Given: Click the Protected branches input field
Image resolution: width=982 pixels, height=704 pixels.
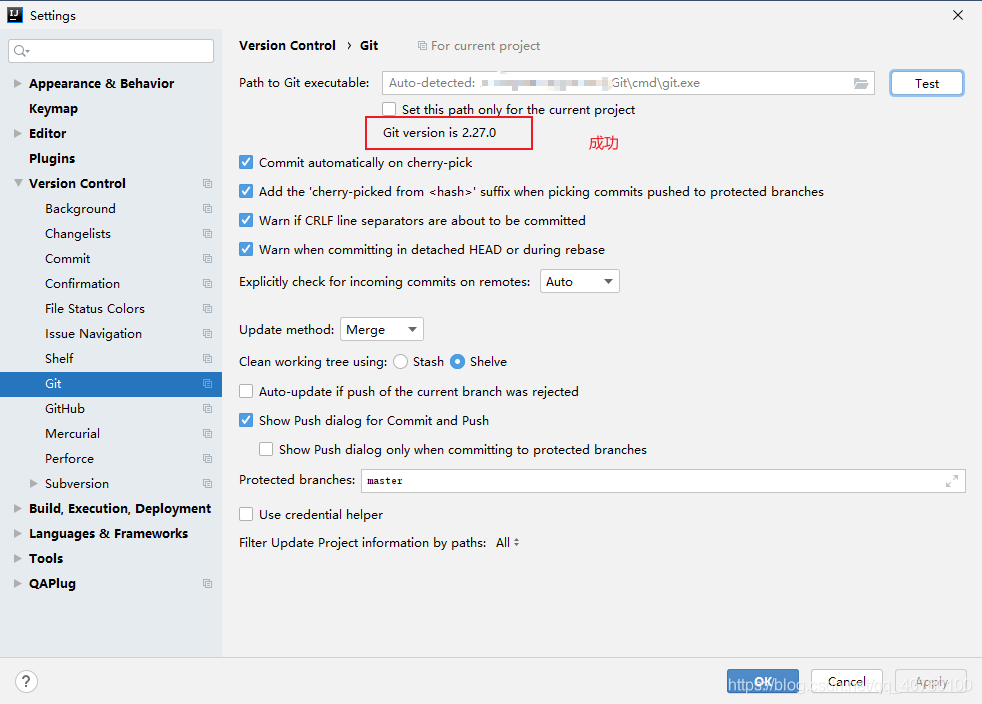Looking at the screenshot, I should coord(650,481).
